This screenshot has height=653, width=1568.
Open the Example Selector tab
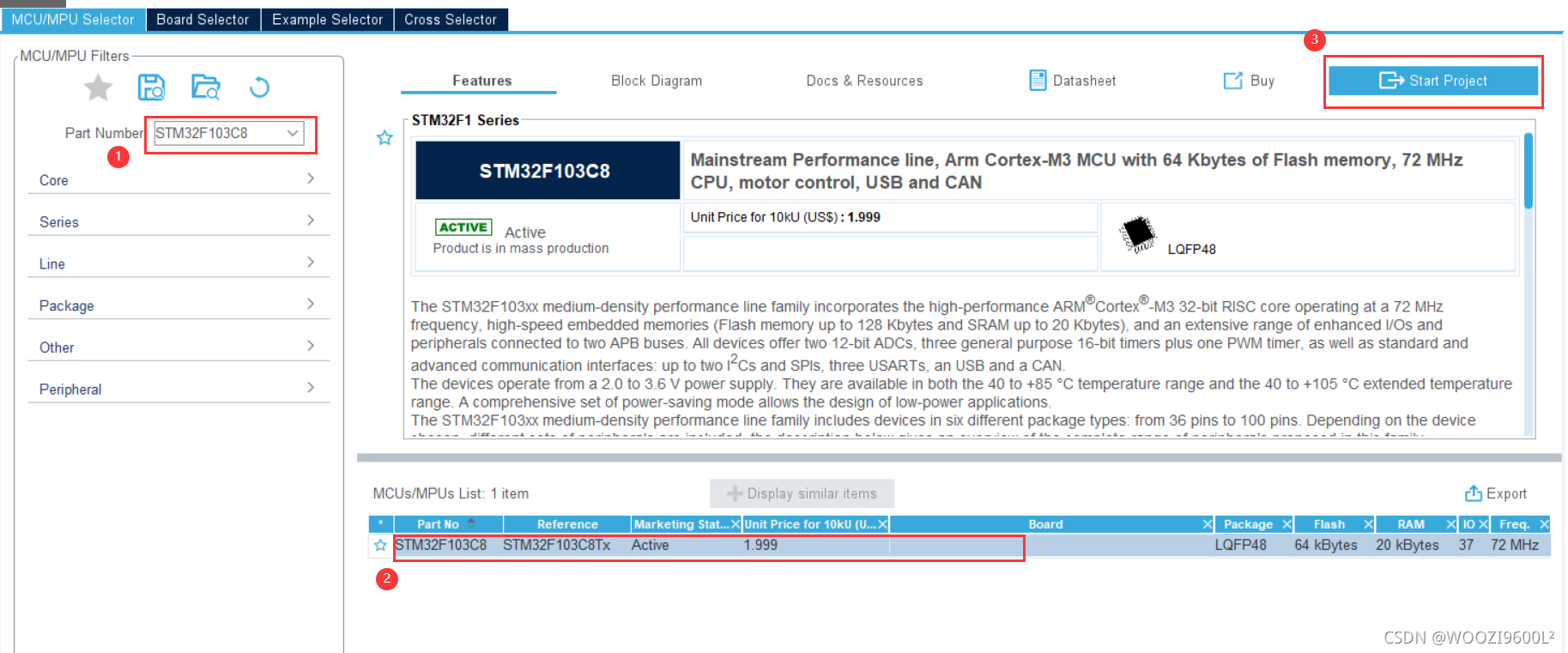point(327,19)
